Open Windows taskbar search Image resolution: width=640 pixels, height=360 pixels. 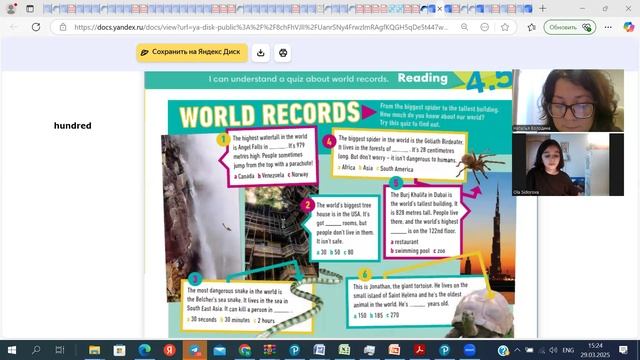point(36,350)
